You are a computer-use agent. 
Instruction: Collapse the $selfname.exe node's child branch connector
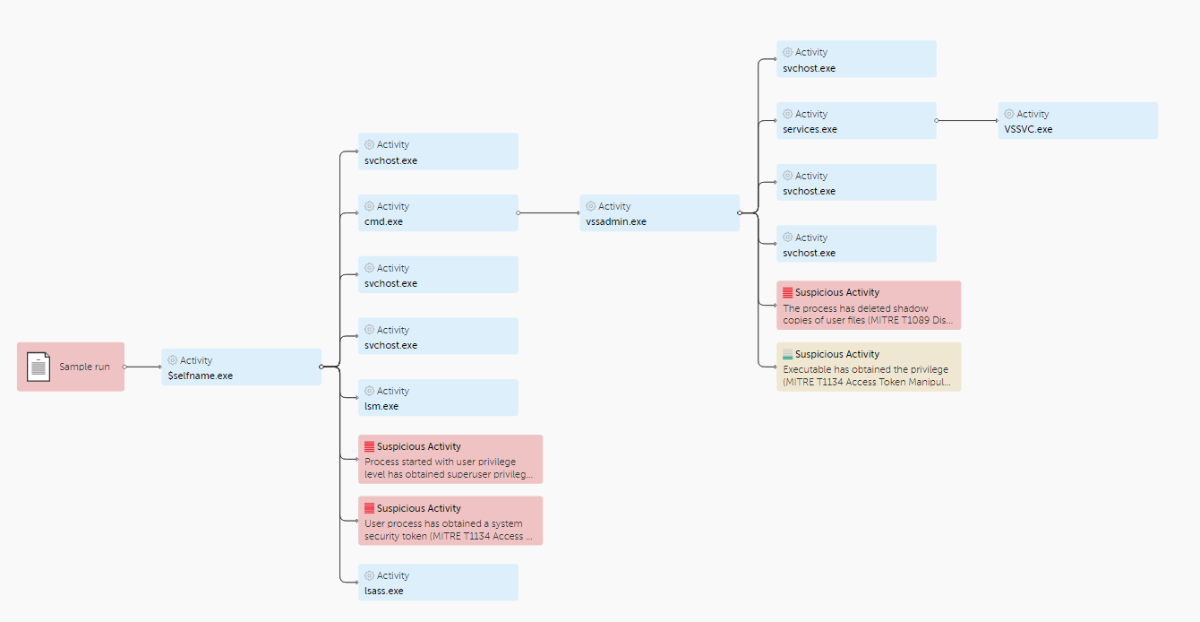pyautogui.click(x=321, y=367)
